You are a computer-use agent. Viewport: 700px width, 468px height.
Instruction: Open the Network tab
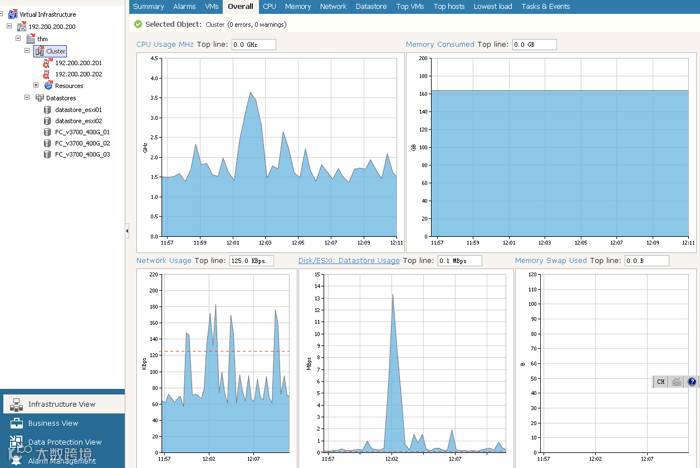[333, 6]
